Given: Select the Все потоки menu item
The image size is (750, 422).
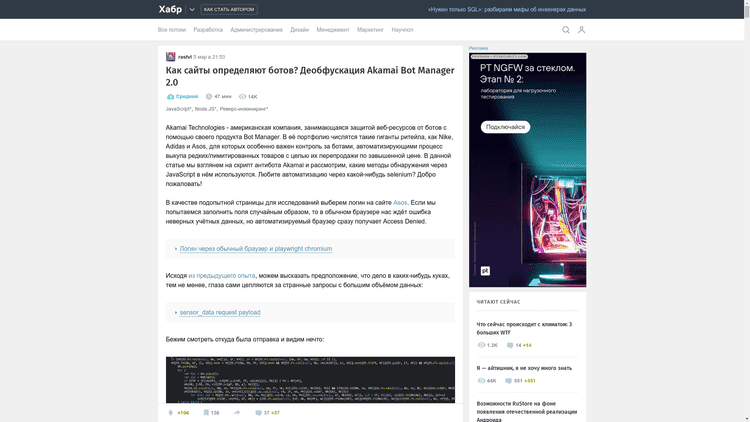Looking at the screenshot, I should click(x=172, y=30).
